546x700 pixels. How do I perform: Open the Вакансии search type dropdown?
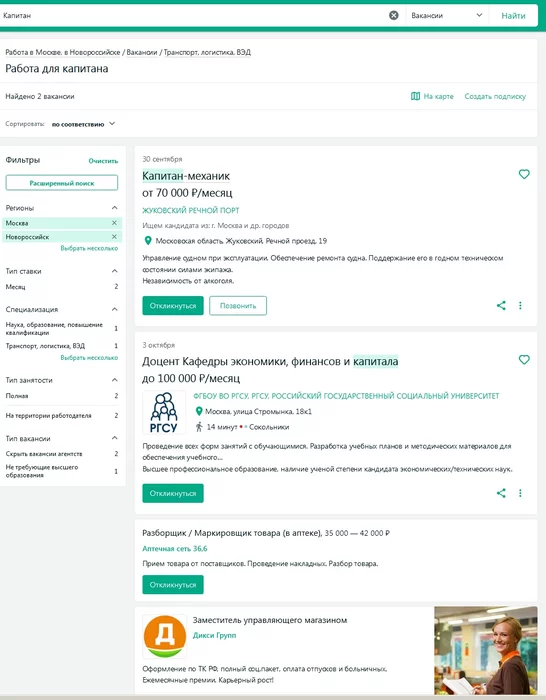pos(447,16)
